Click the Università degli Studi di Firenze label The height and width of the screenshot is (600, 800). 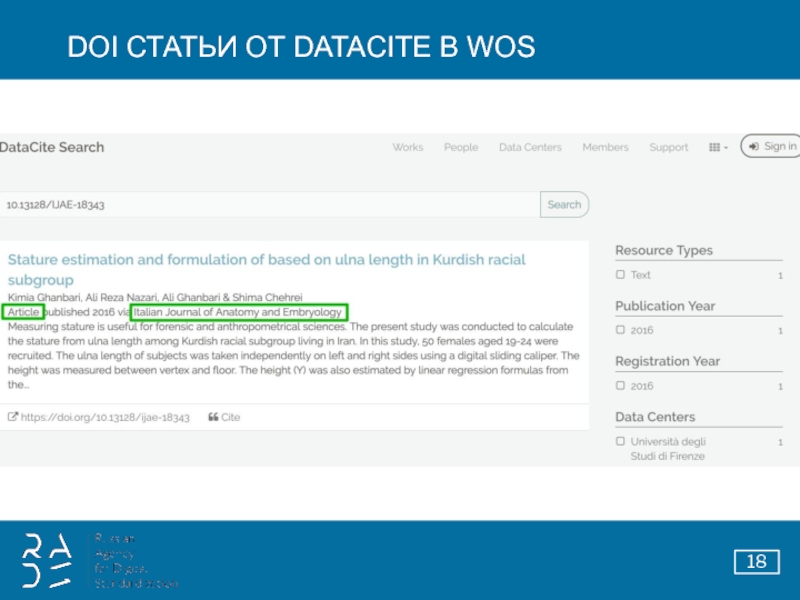[668, 449]
